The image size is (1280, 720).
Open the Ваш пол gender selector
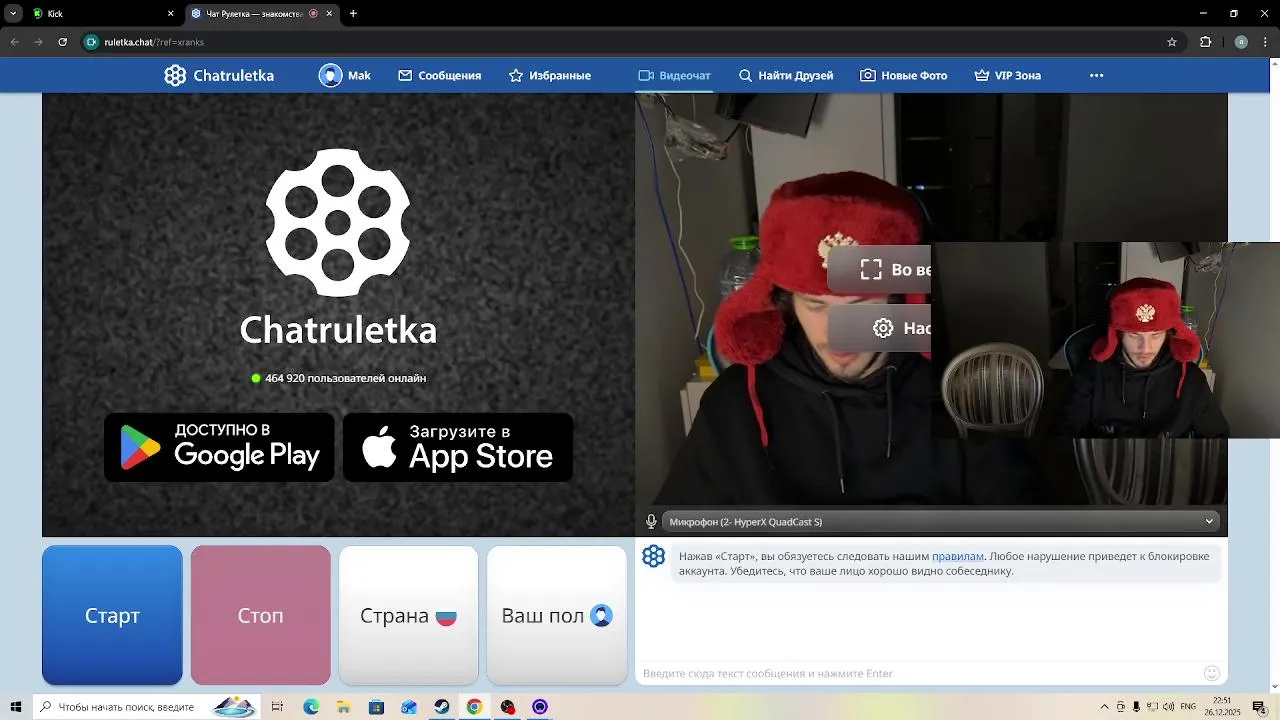click(556, 615)
